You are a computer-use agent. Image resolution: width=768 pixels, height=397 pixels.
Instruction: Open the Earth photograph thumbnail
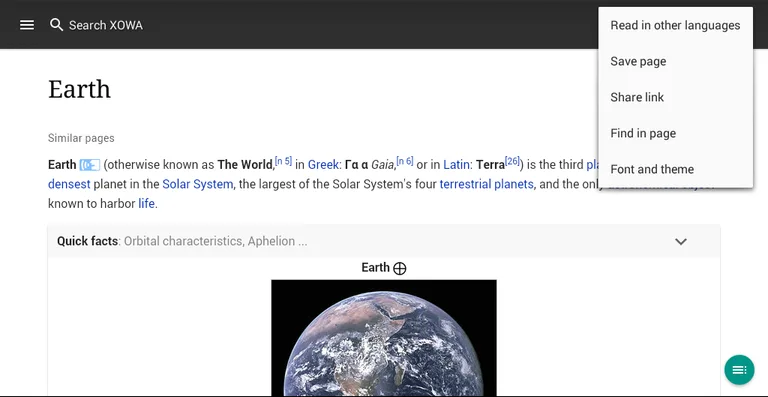[384, 337]
